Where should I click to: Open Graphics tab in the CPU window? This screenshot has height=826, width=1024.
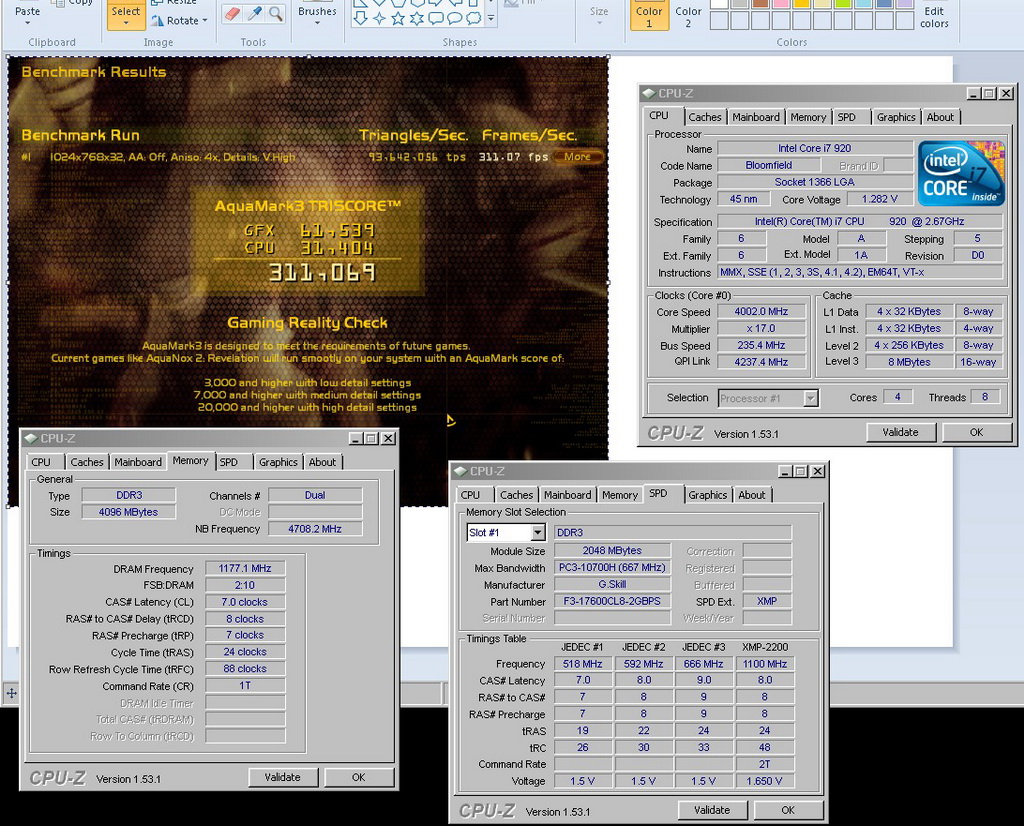click(x=896, y=117)
